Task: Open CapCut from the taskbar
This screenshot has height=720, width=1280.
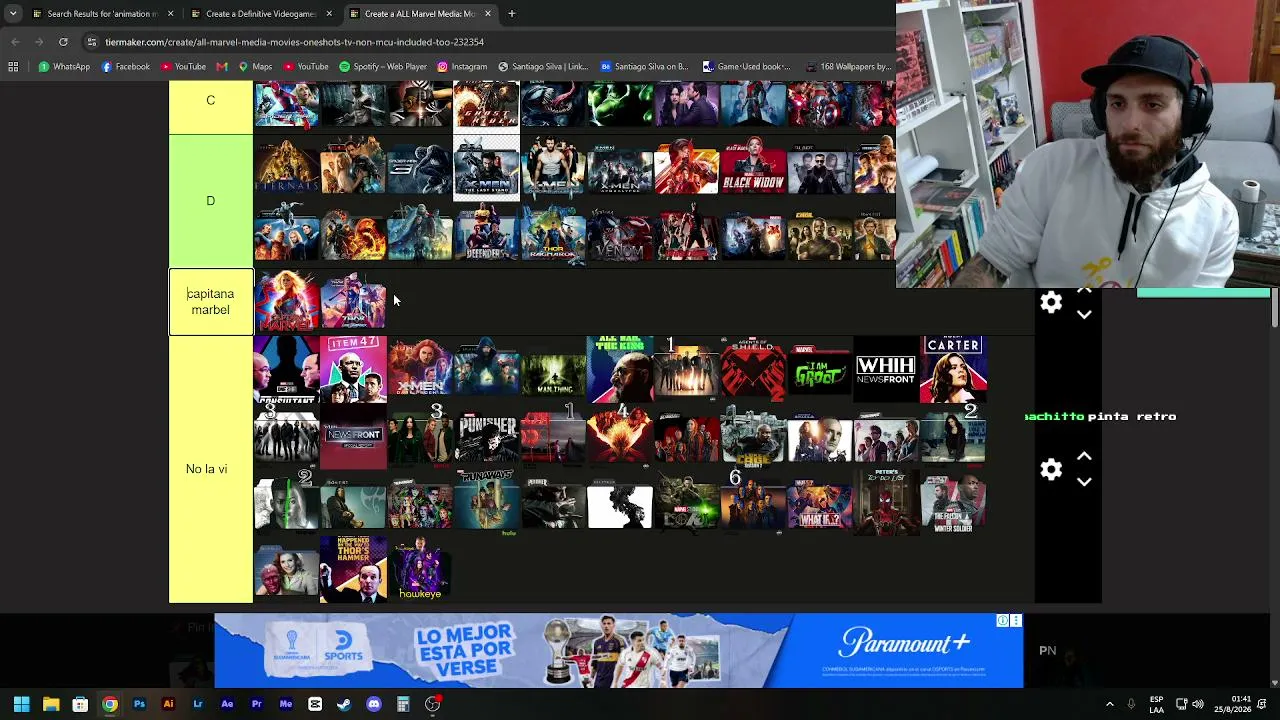Action: (315, 704)
